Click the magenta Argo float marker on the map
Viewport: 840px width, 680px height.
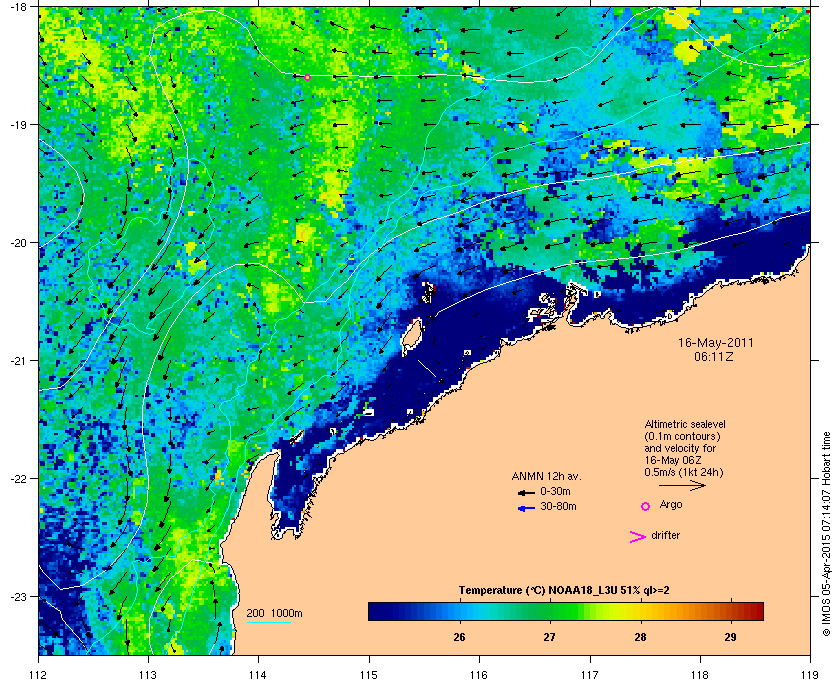tap(308, 78)
